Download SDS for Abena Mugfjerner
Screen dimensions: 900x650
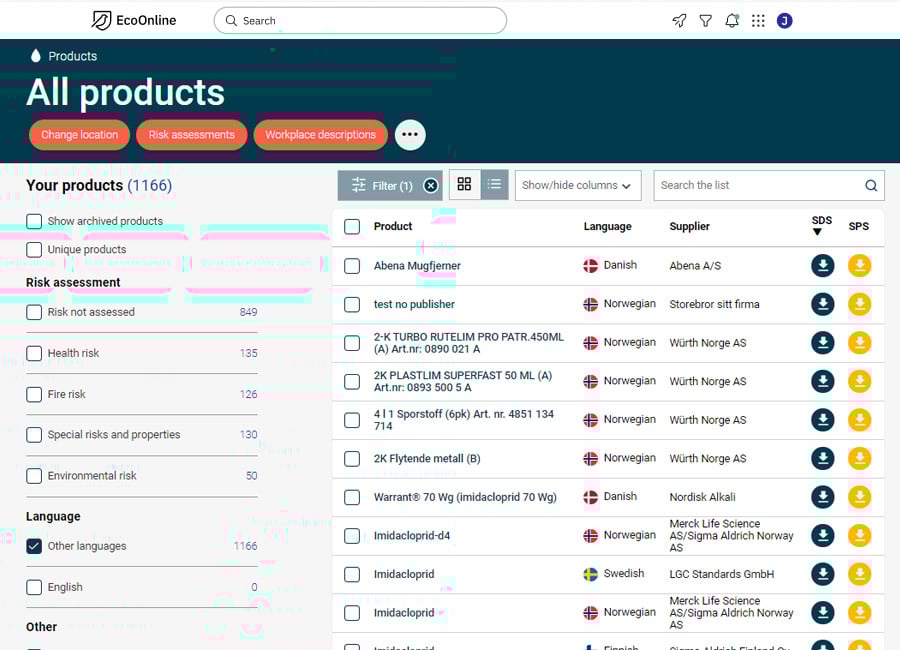click(x=823, y=265)
